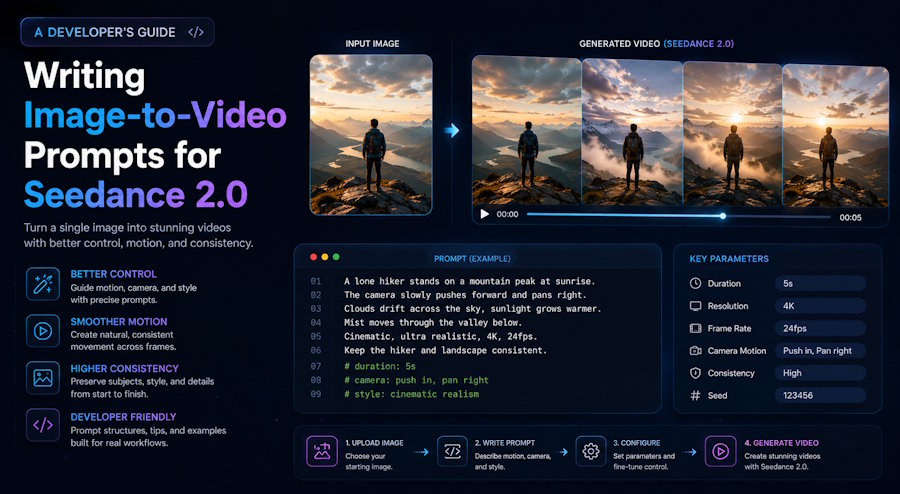900x494 pixels.
Task: Click the Resolution value field 4K
Action: (820, 306)
